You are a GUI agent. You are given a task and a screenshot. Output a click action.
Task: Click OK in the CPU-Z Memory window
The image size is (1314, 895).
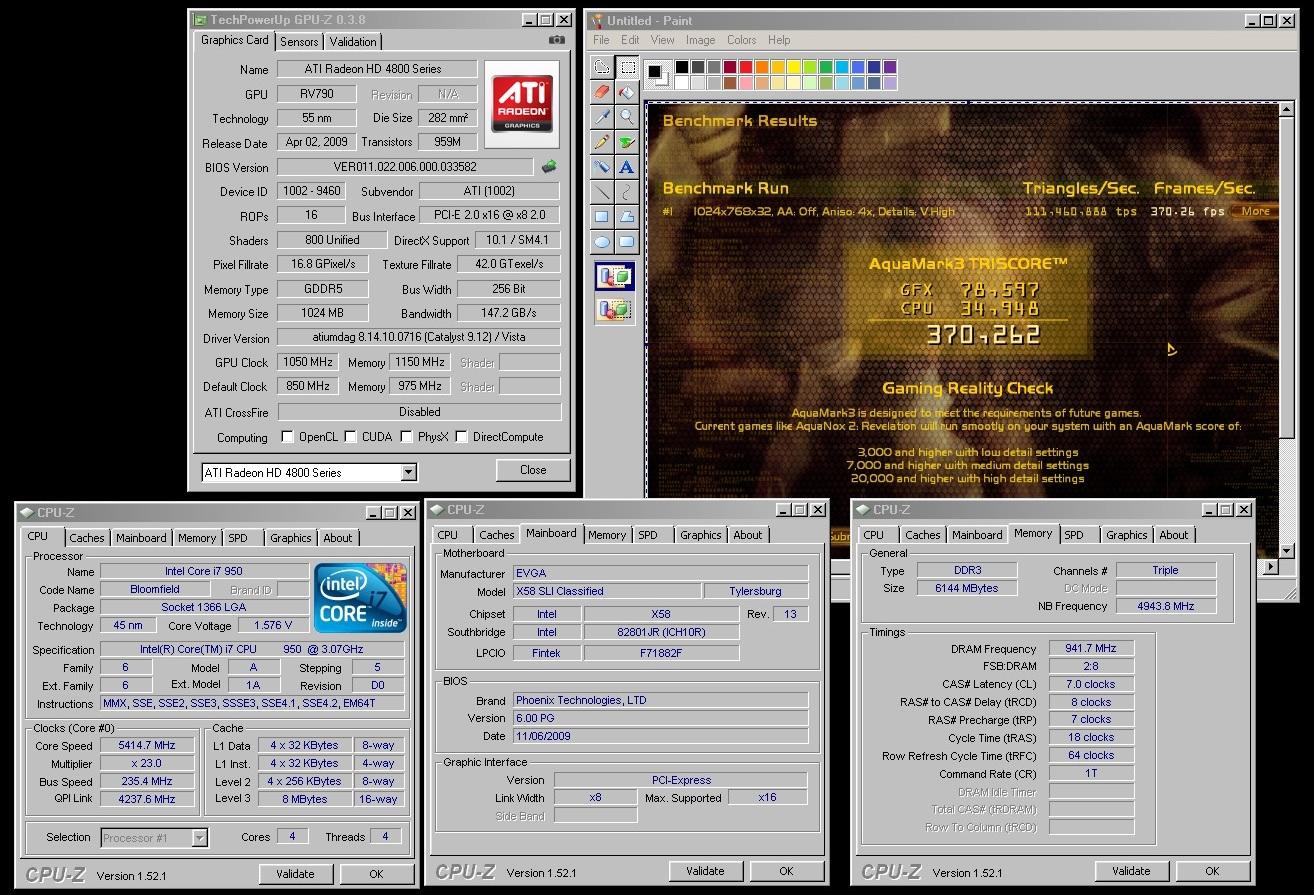(x=1213, y=871)
